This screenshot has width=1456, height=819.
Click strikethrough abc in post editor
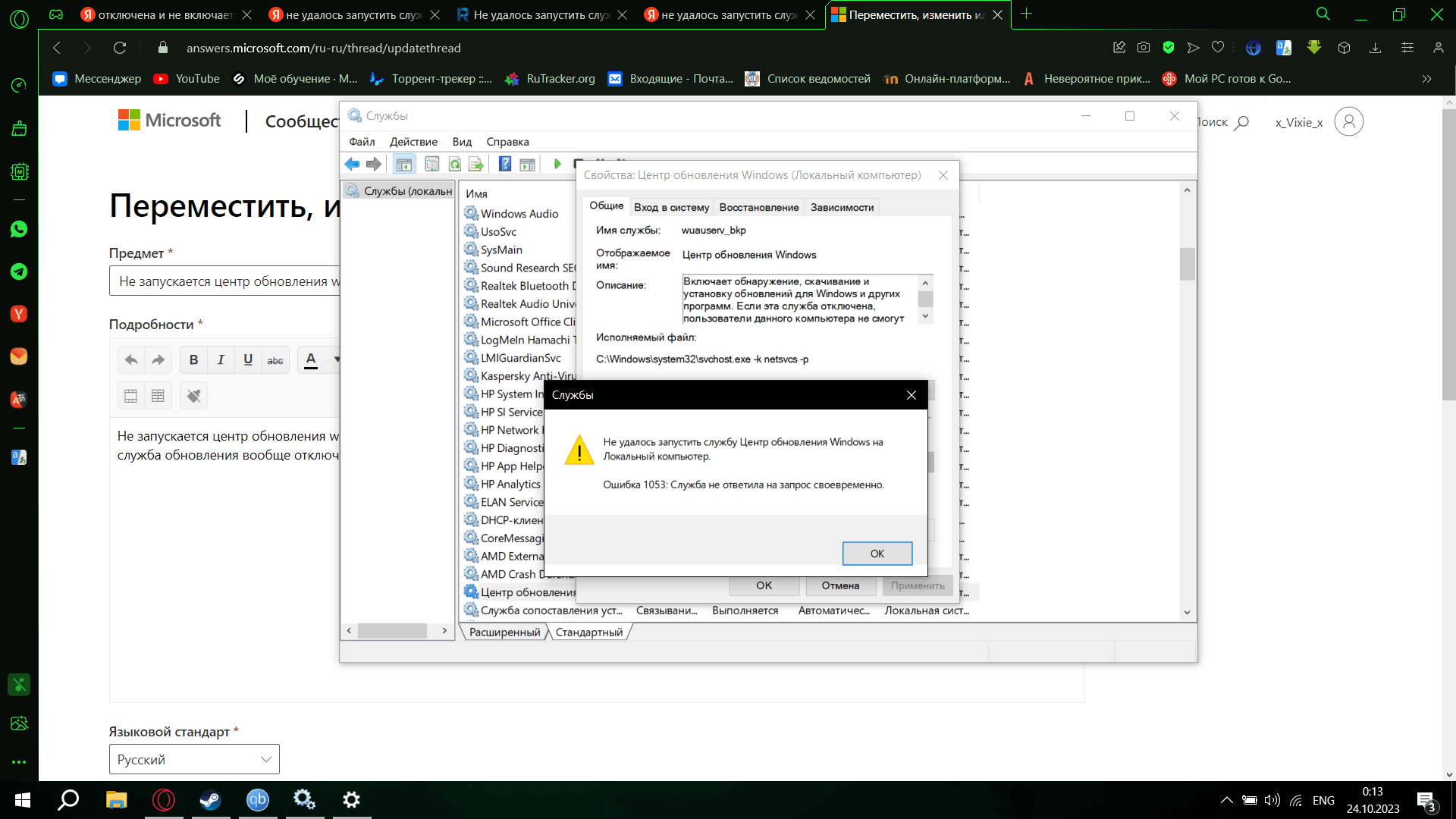tap(275, 359)
